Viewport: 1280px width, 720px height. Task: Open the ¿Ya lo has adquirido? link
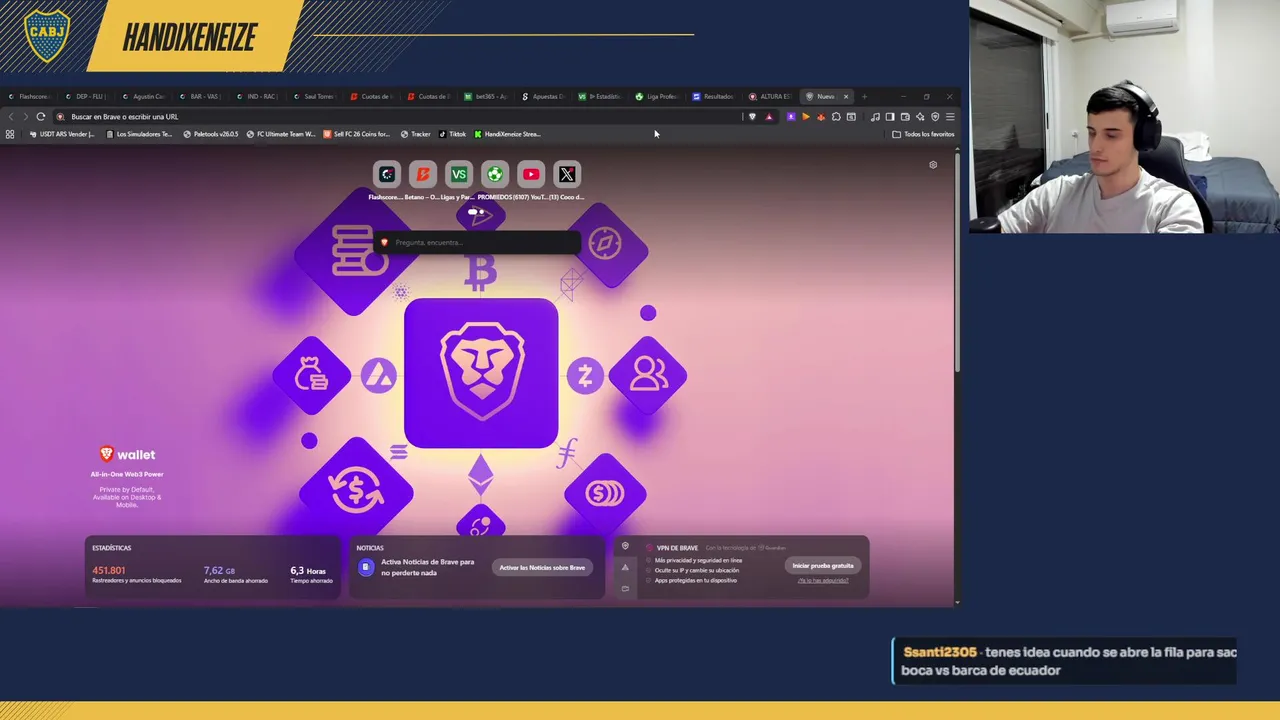[823, 580]
